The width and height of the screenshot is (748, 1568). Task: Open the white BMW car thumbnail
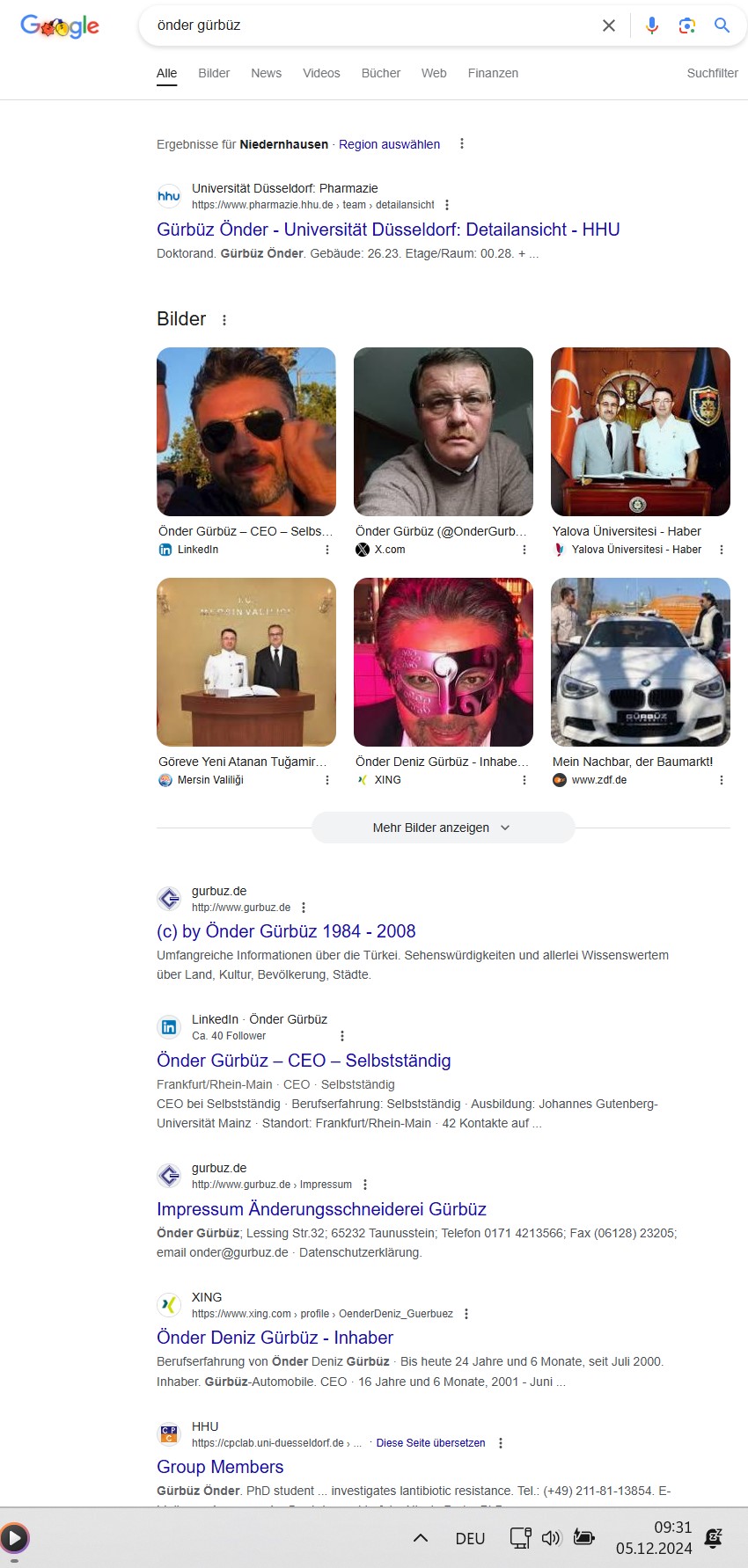point(641,662)
